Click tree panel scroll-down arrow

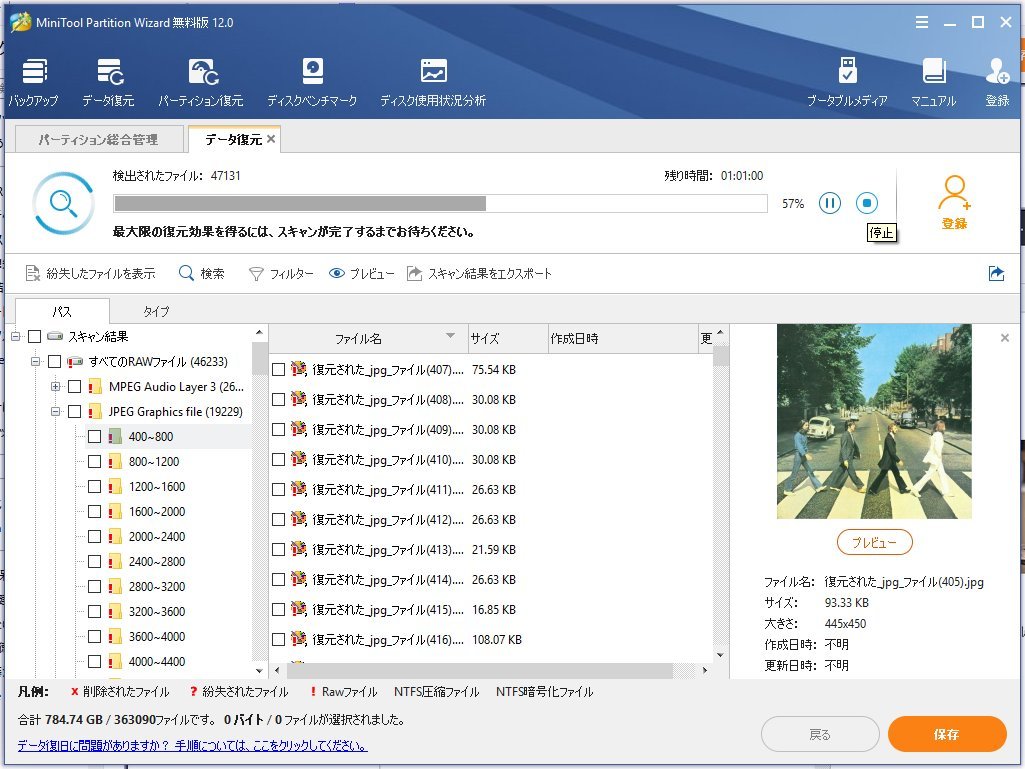point(259,671)
